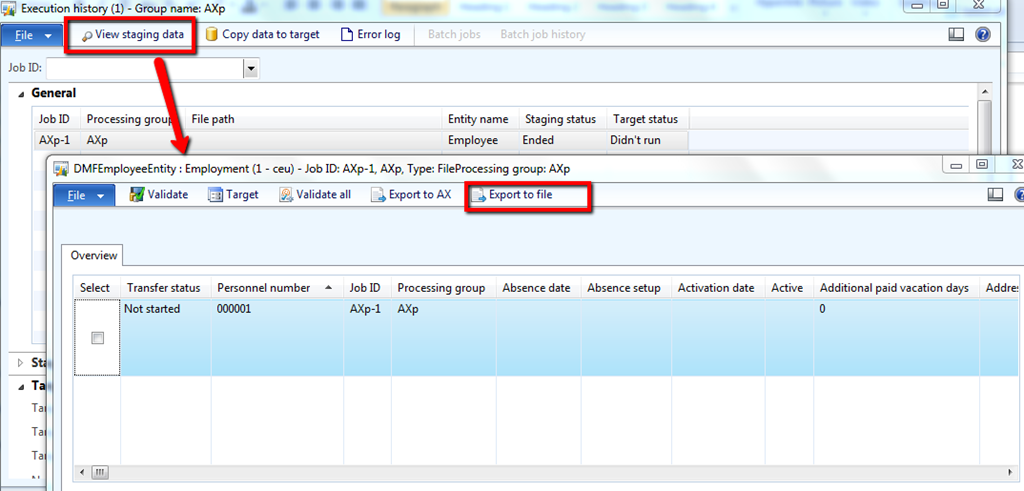
Task: Click Validate checkmark icon in staging window
Action: 136,195
